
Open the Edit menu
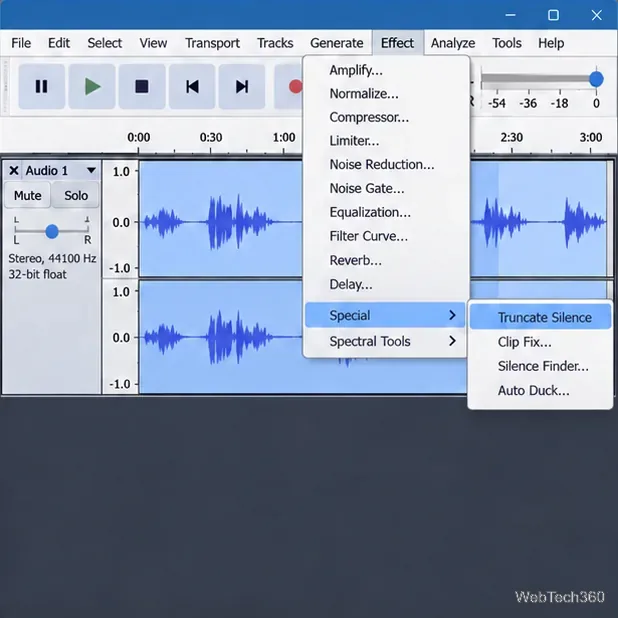[x=59, y=43]
